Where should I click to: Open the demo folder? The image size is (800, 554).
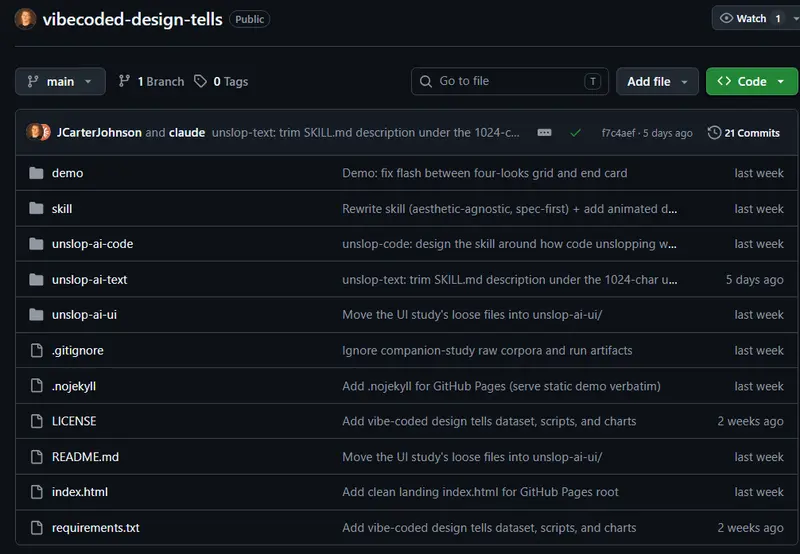point(67,173)
